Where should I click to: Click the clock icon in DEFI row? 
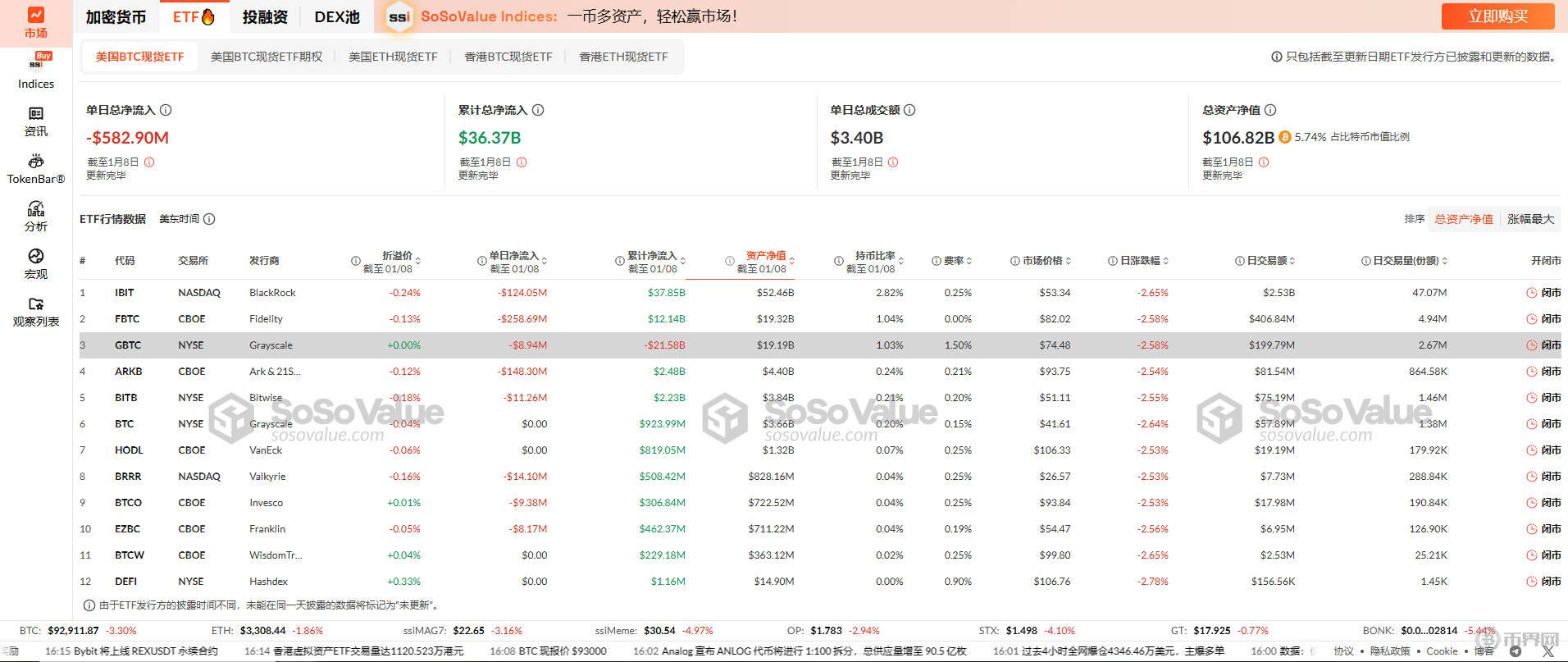coord(1531,582)
